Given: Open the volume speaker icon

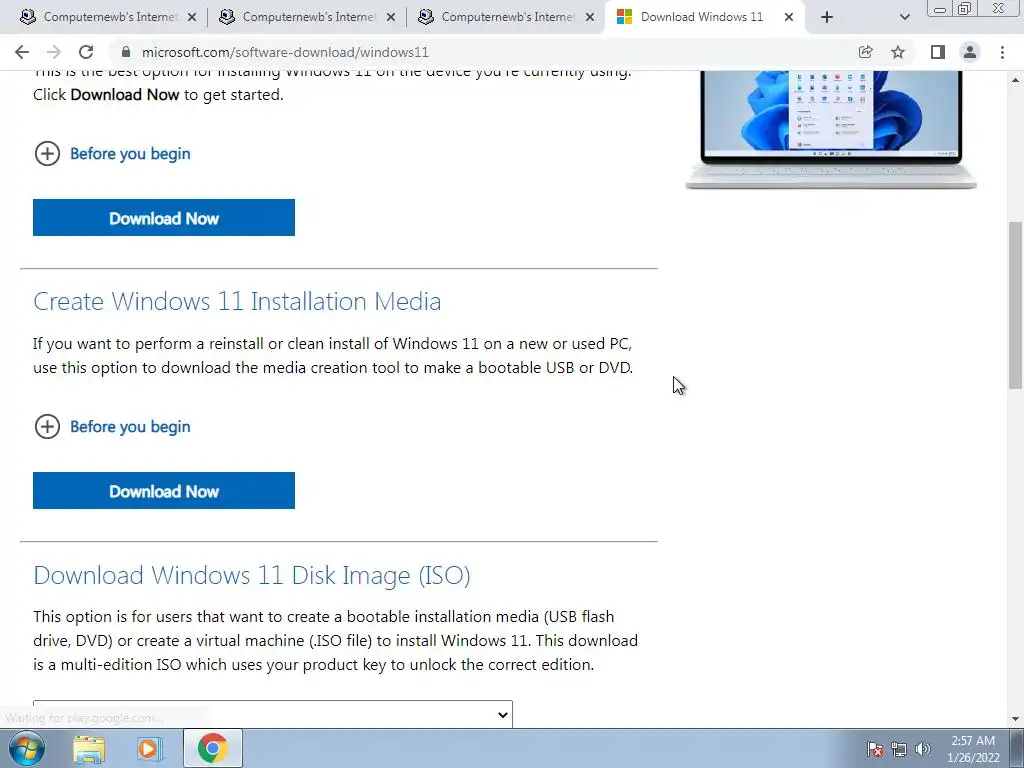Looking at the screenshot, I should [922, 749].
